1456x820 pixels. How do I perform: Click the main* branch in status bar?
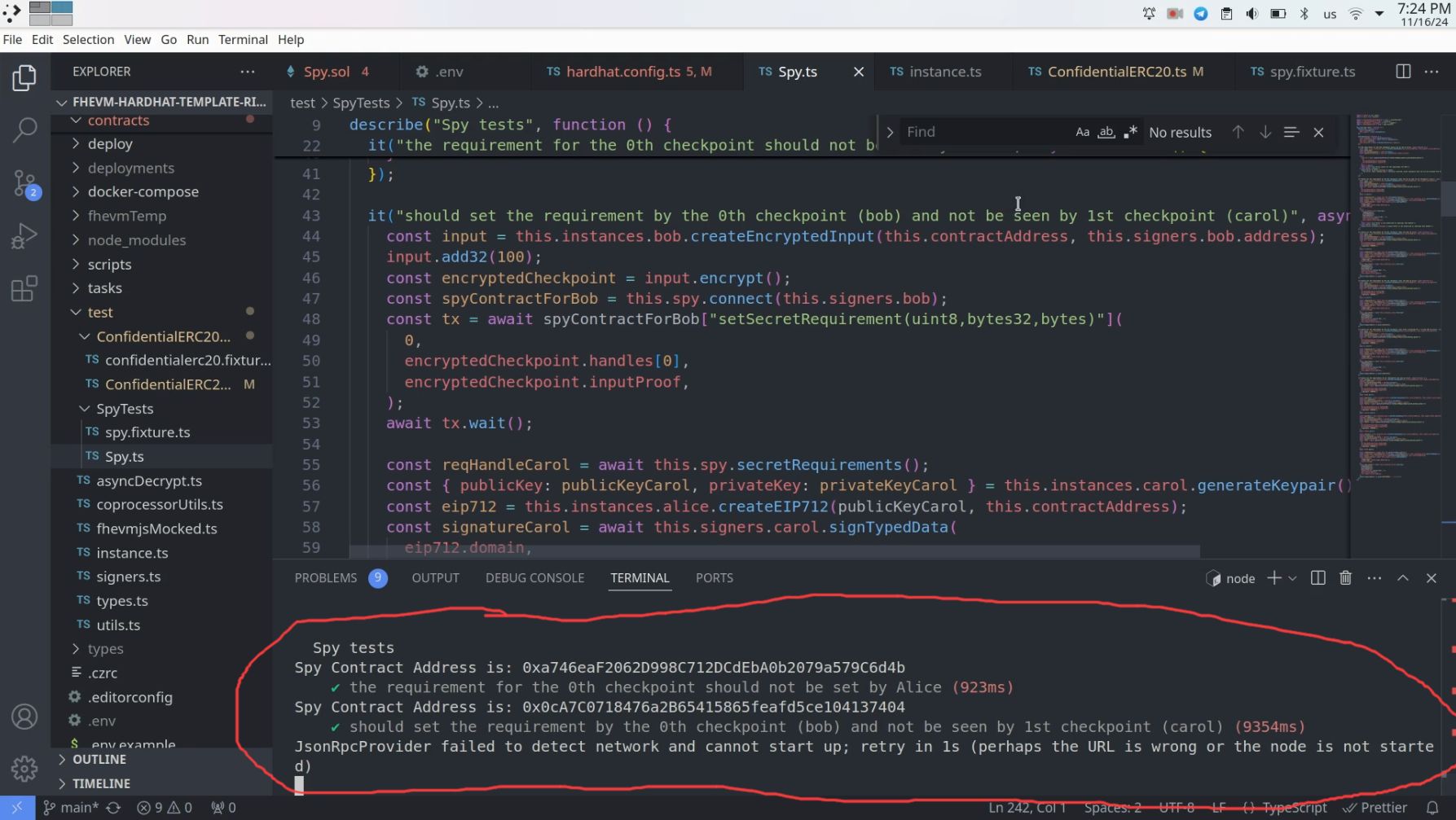tap(71, 808)
